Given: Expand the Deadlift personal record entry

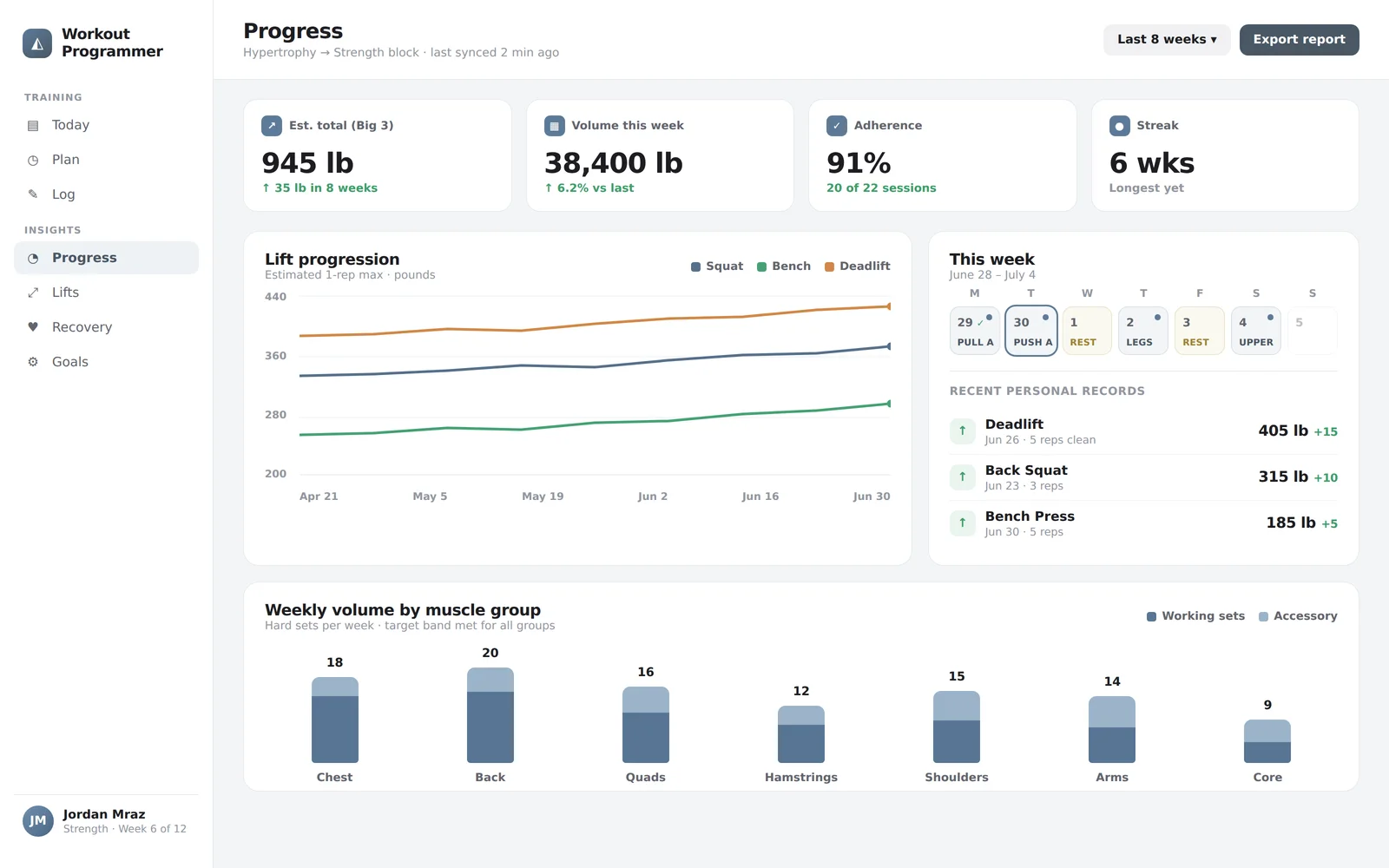Looking at the screenshot, I should (x=1143, y=431).
